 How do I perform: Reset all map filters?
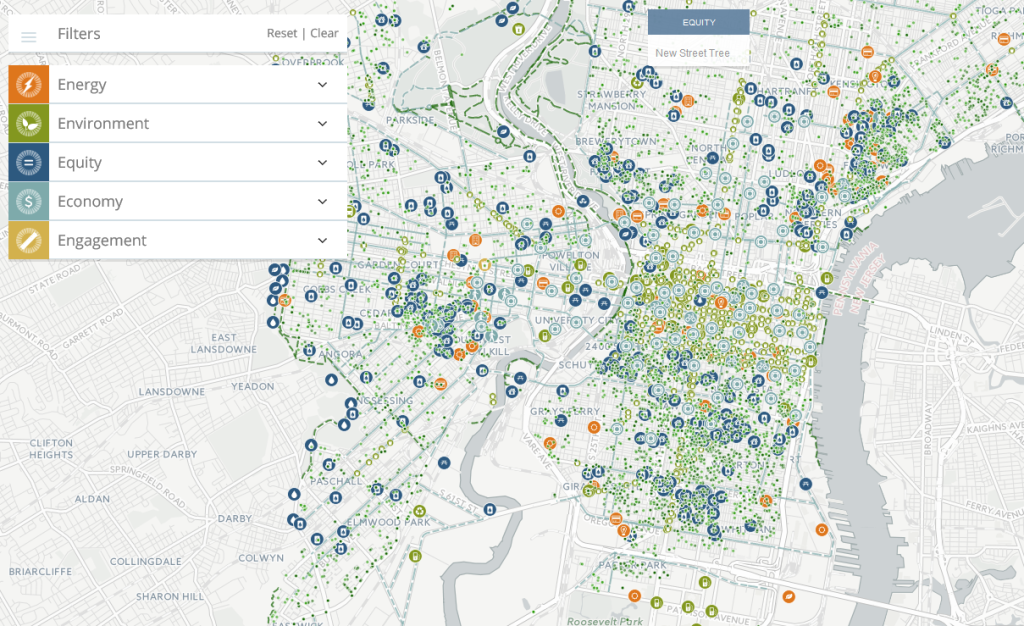tap(282, 33)
